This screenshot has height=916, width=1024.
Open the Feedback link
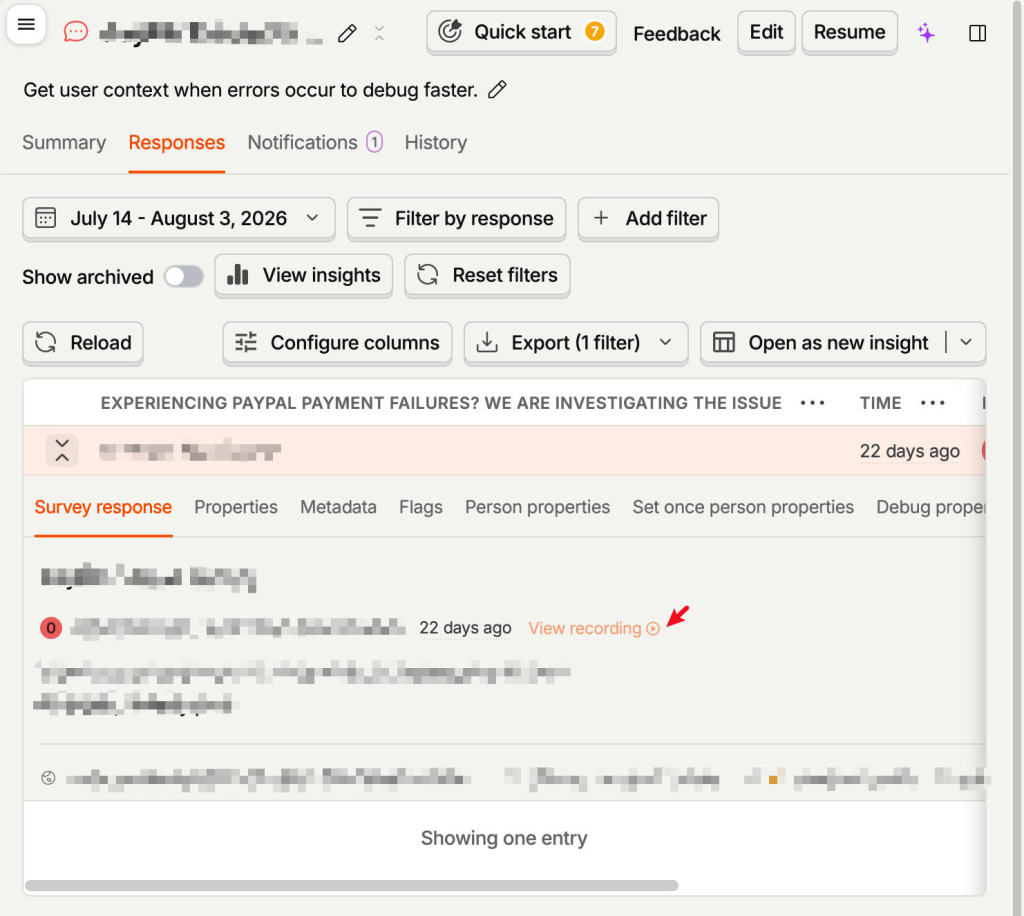(677, 33)
